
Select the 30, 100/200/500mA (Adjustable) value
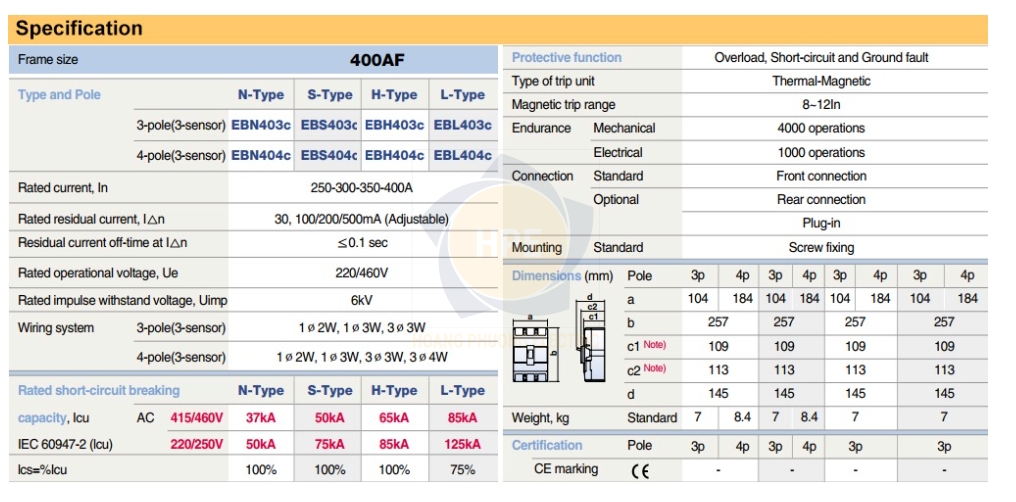pyautogui.click(x=362, y=219)
